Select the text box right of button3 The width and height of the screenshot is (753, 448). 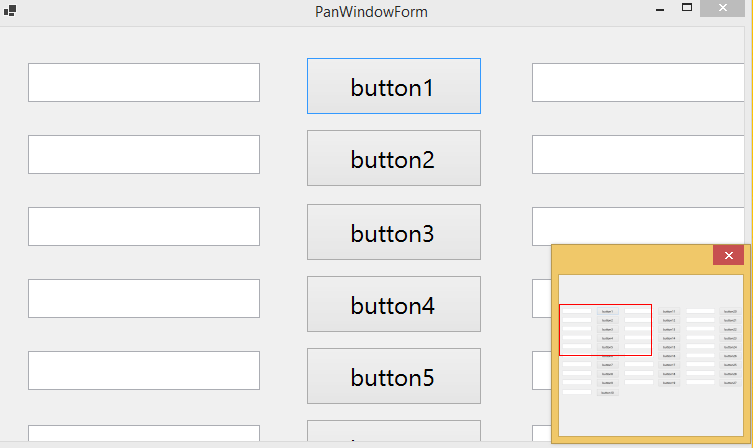pos(641,227)
